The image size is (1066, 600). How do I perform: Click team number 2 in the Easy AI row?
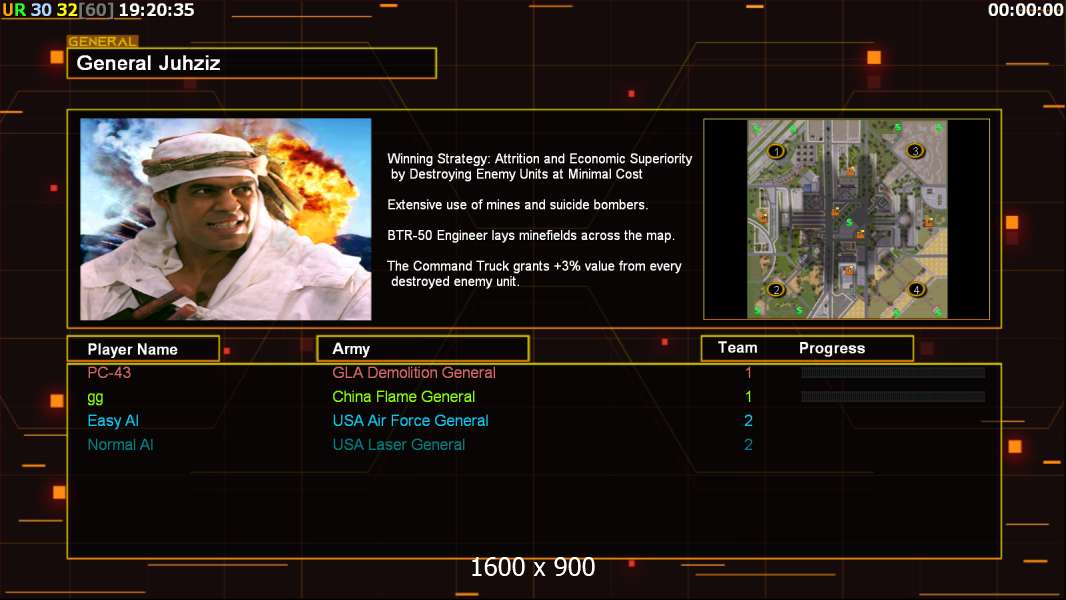[x=749, y=421]
